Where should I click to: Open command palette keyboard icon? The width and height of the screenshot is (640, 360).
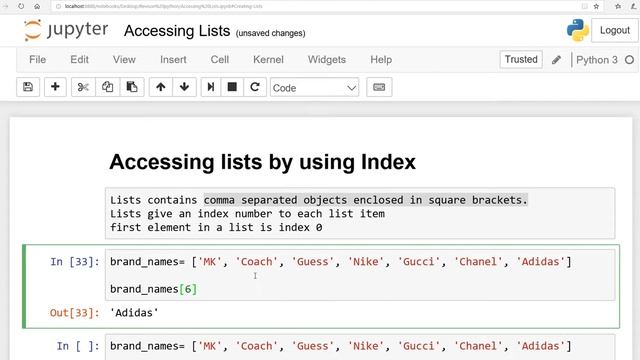(x=379, y=87)
